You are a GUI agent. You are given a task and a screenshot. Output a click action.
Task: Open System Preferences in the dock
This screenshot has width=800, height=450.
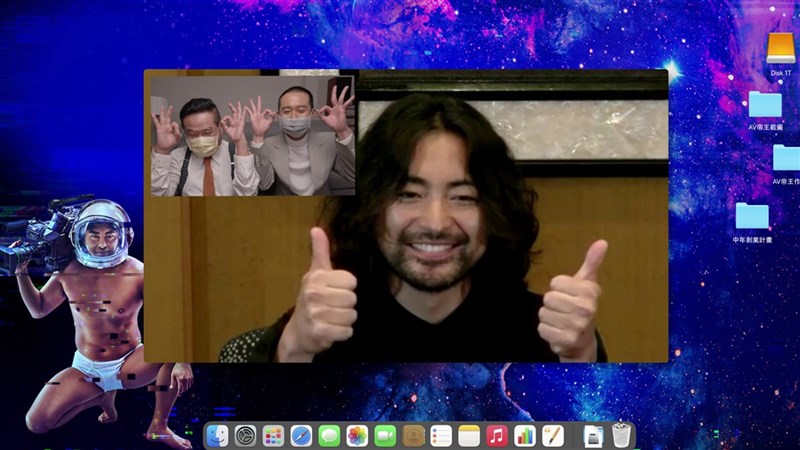click(245, 436)
